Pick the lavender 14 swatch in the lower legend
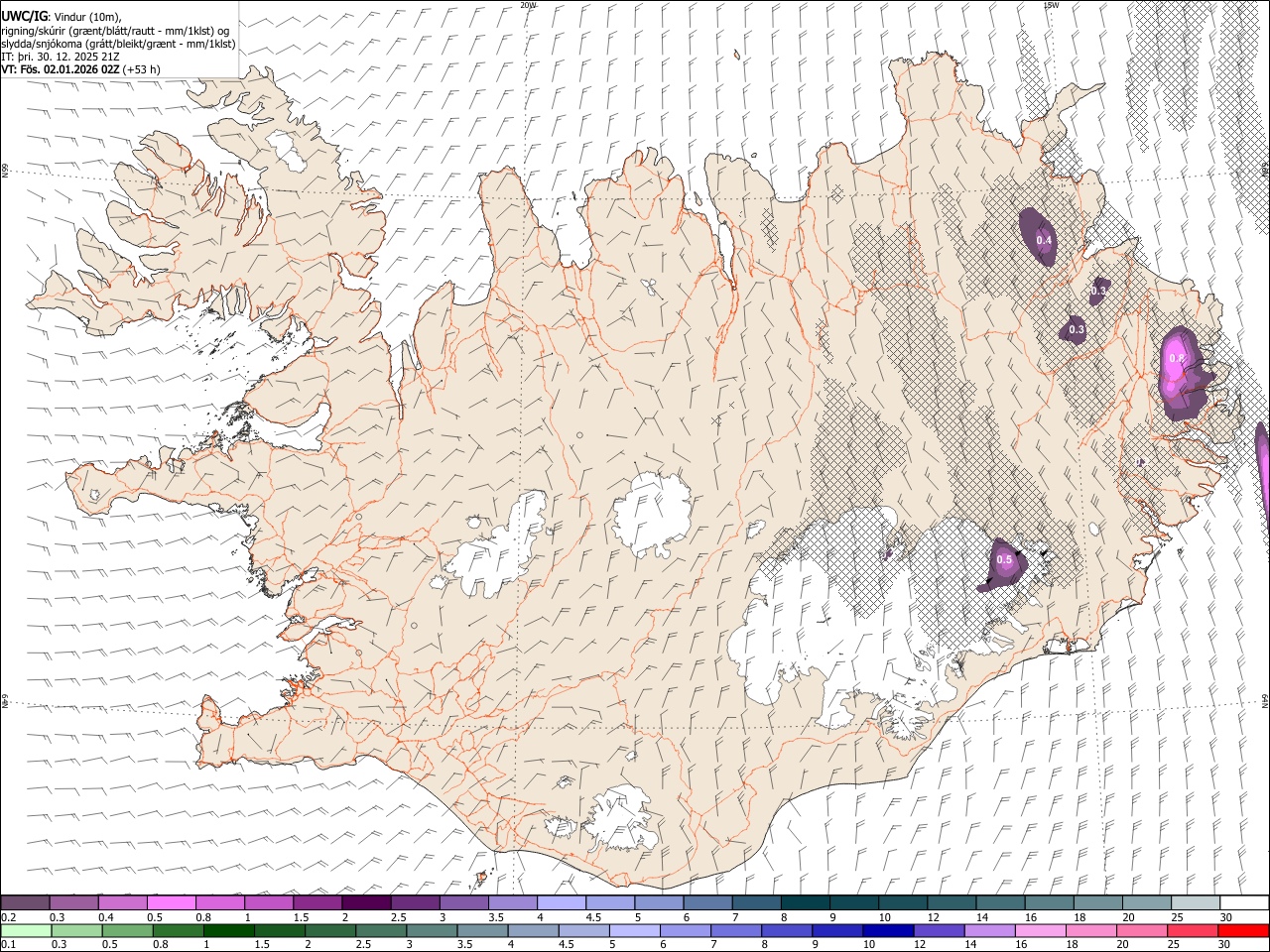Screen dimensions: 1270x952 coord(990,930)
